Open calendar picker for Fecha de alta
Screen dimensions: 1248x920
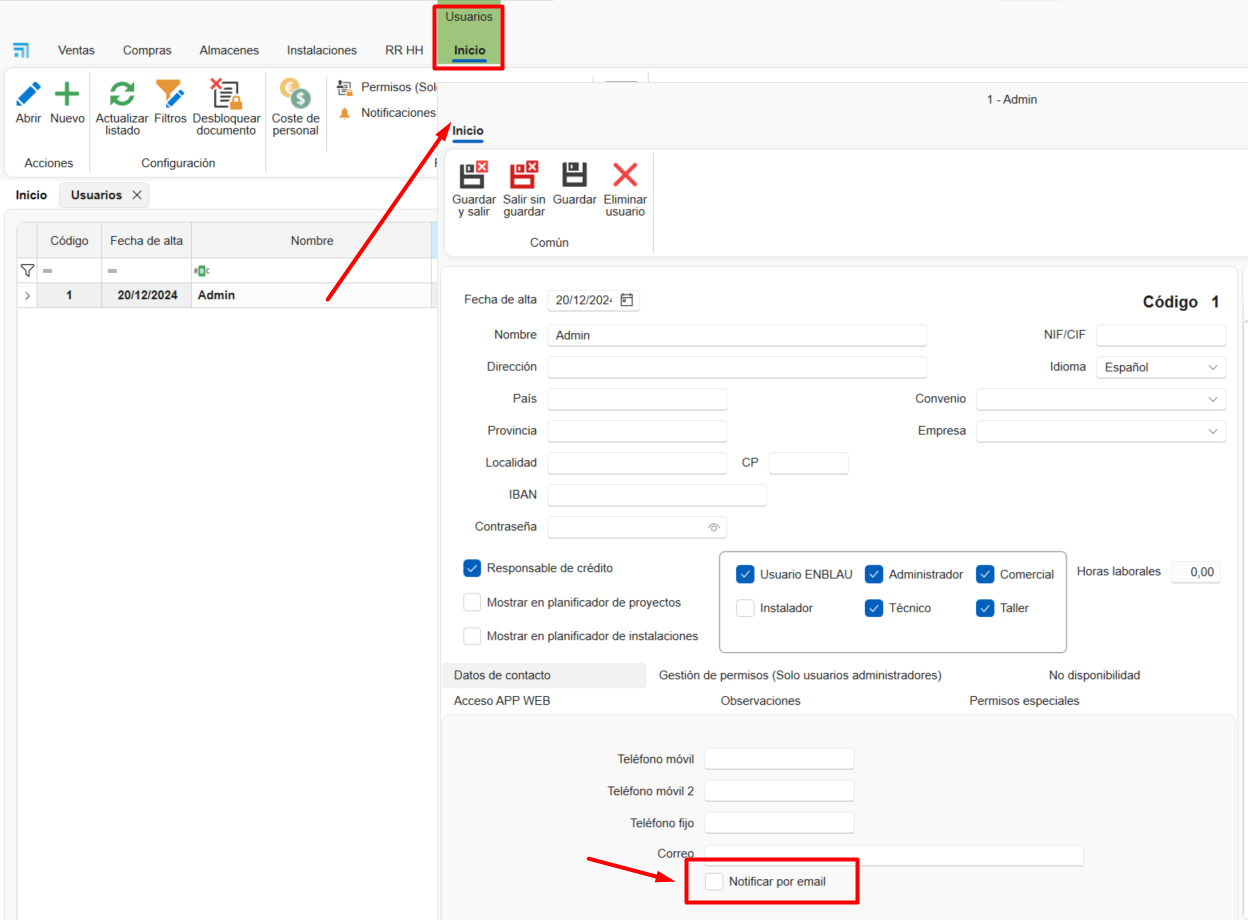pos(627,300)
